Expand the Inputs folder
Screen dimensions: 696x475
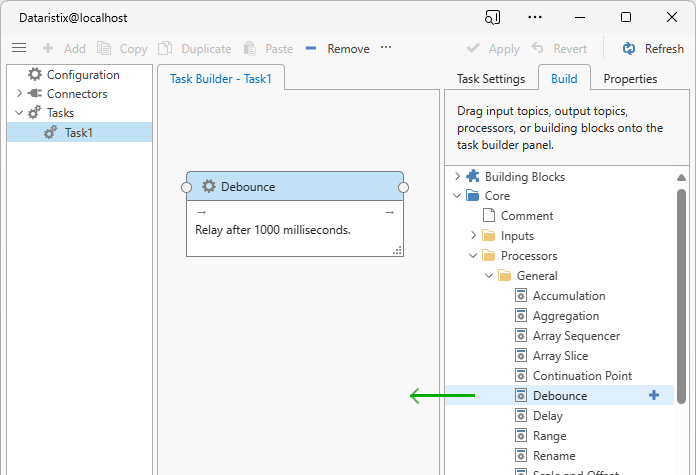474,236
